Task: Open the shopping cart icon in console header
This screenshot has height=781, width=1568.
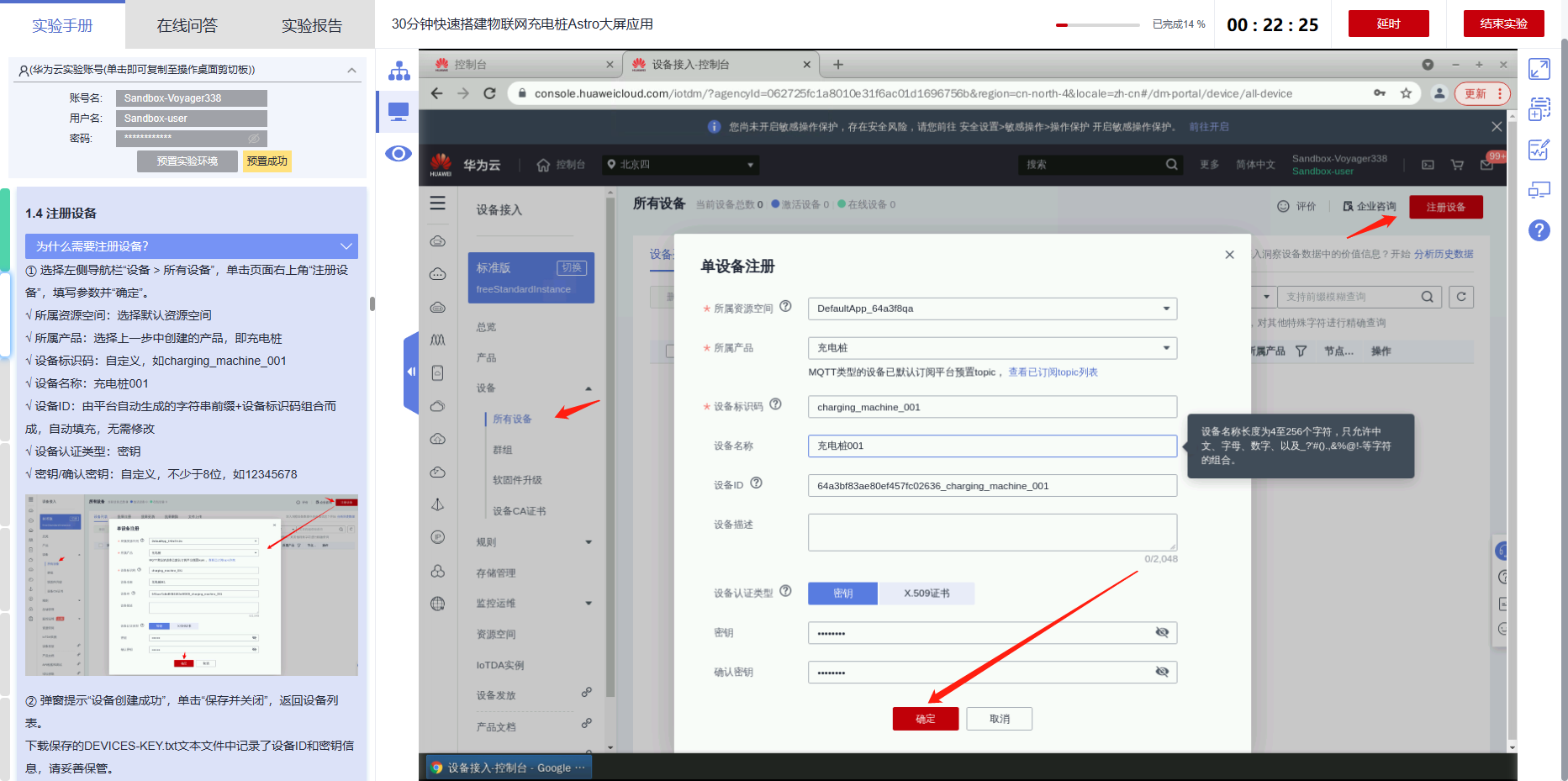Action: pyautogui.click(x=1457, y=165)
